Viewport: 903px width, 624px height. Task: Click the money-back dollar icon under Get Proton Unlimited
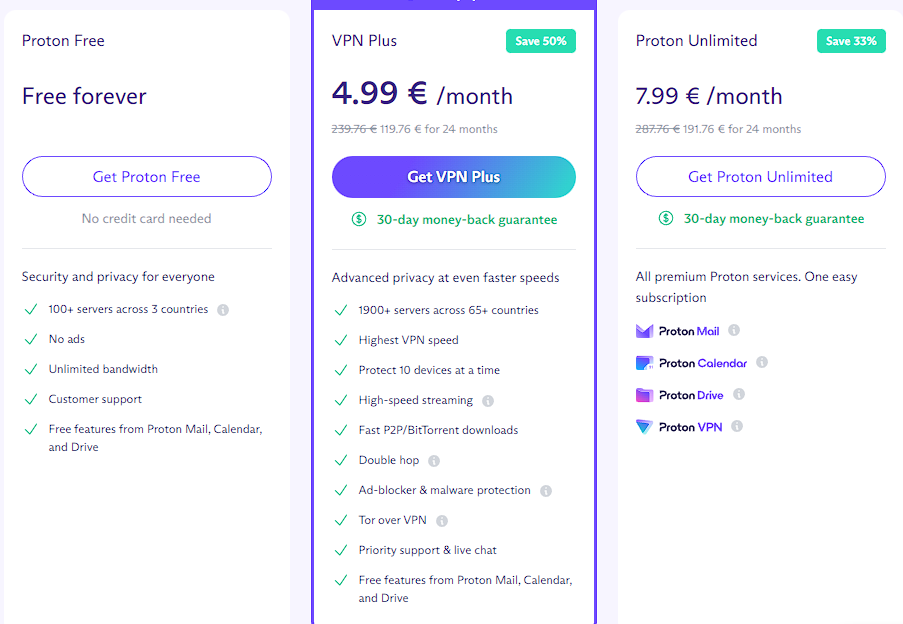click(666, 218)
